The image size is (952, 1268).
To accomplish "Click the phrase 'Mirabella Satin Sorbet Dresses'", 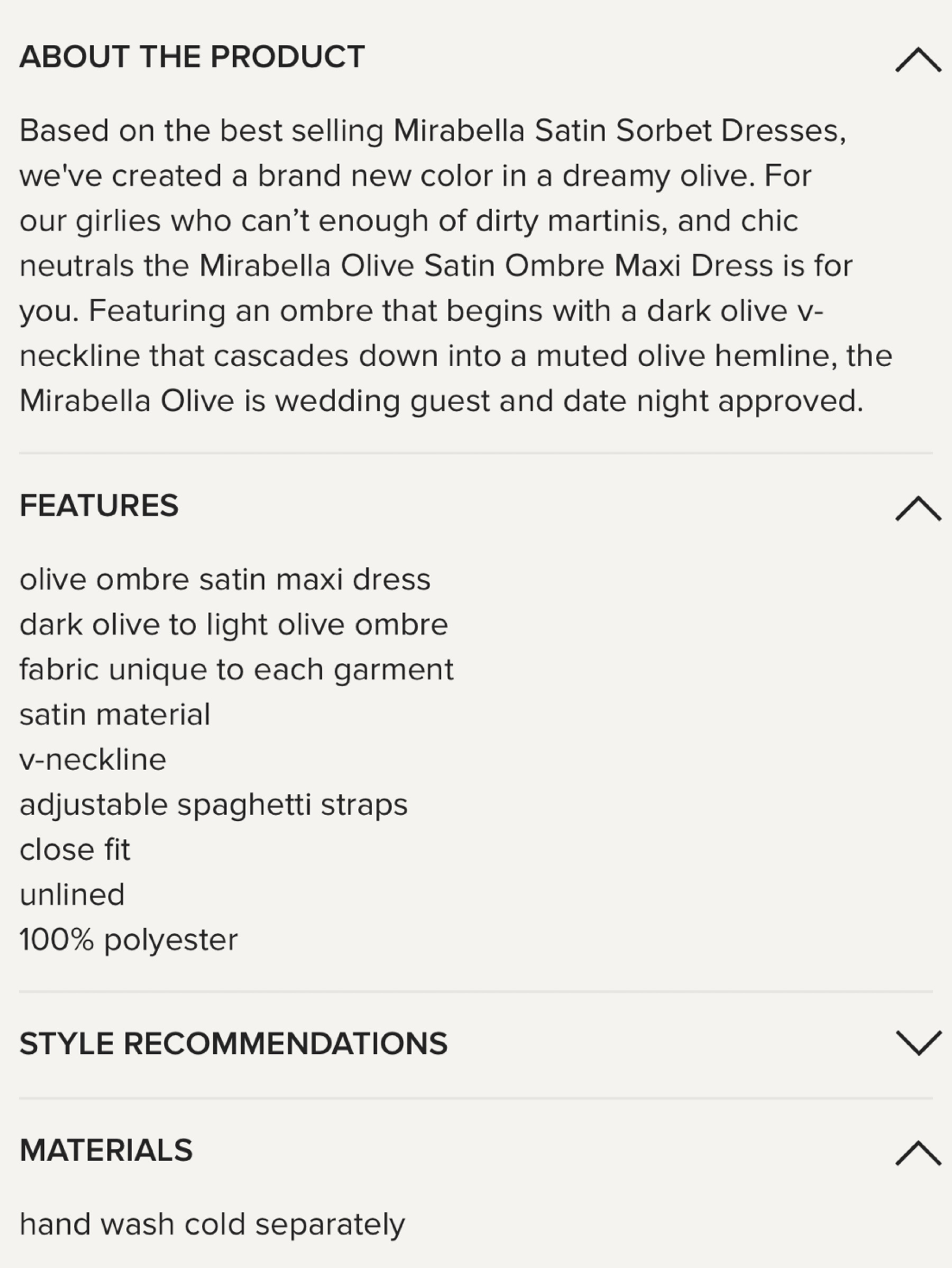I will point(618,131).
